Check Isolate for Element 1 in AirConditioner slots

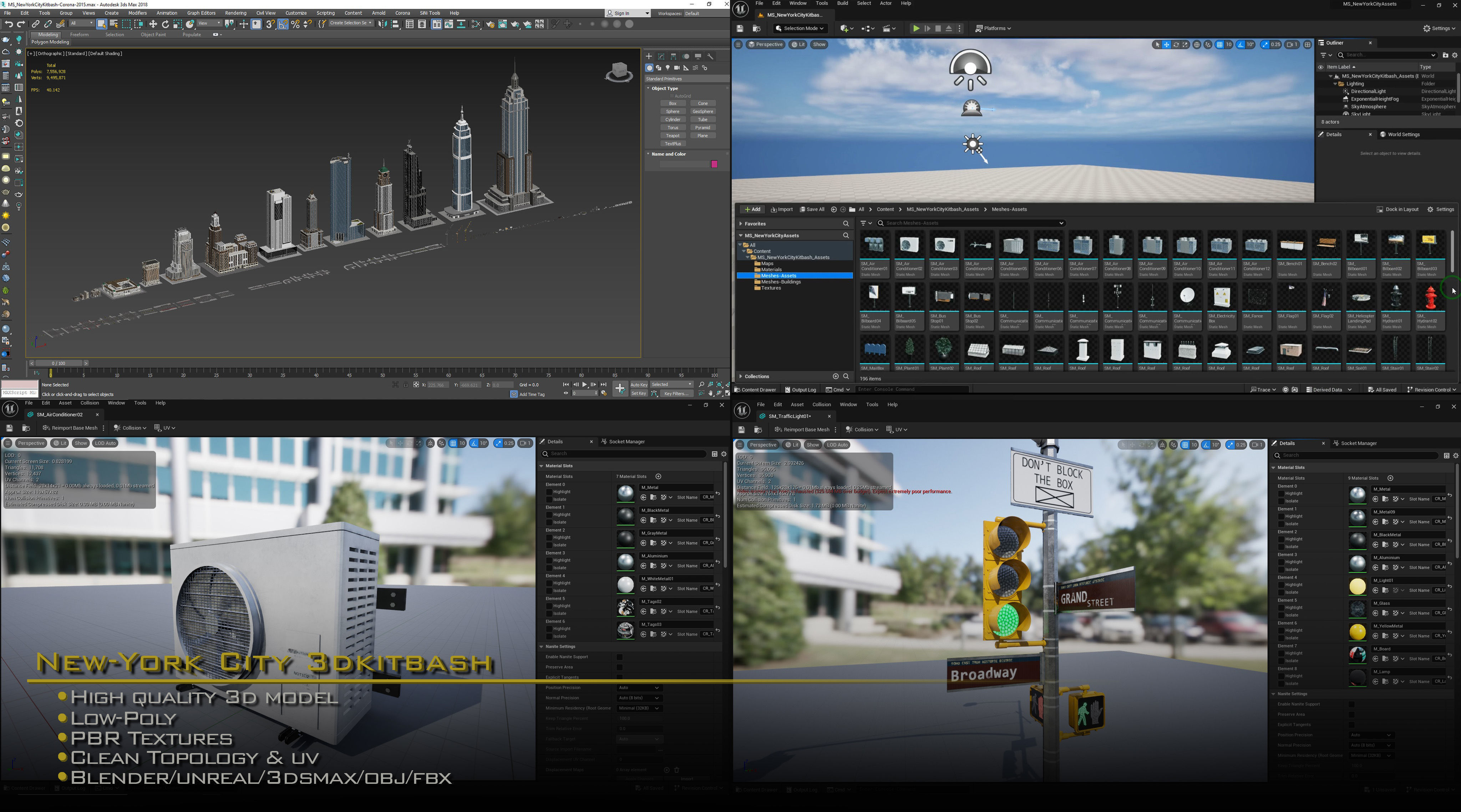click(x=549, y=522)
